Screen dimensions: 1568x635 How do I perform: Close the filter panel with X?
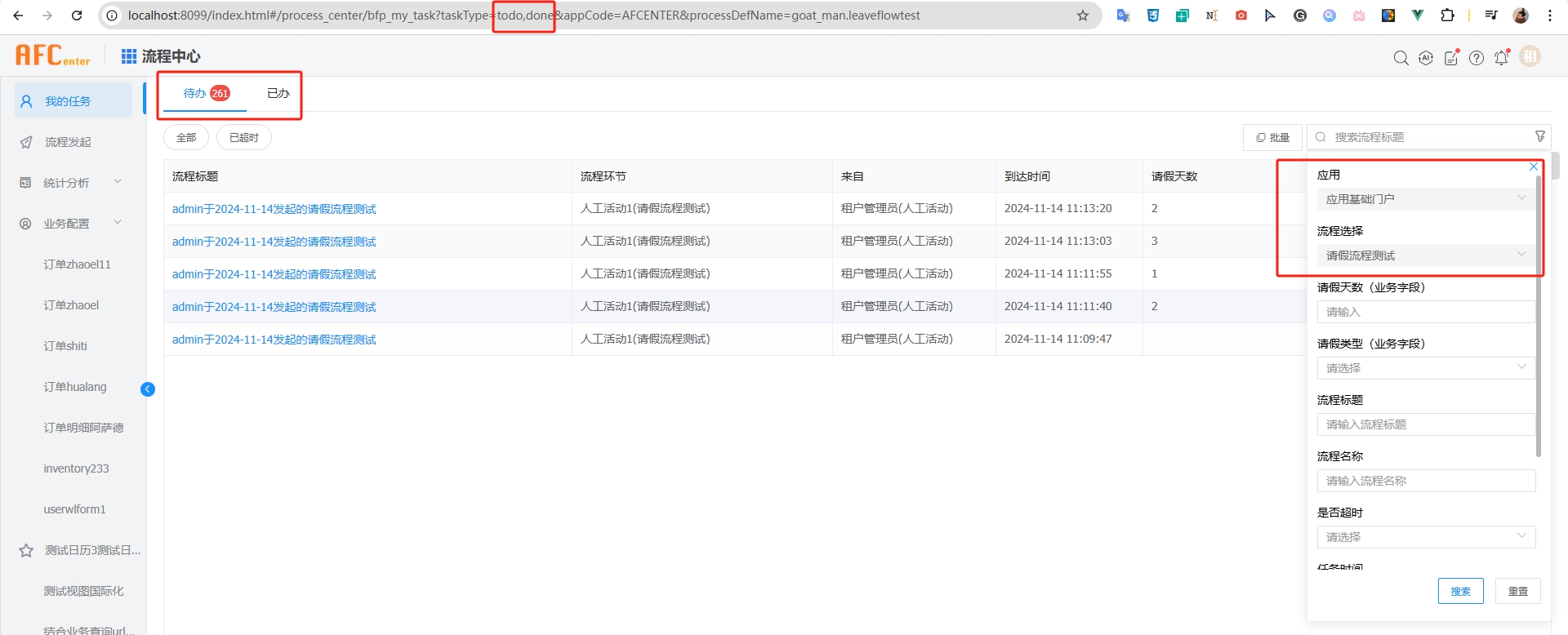1533,167
